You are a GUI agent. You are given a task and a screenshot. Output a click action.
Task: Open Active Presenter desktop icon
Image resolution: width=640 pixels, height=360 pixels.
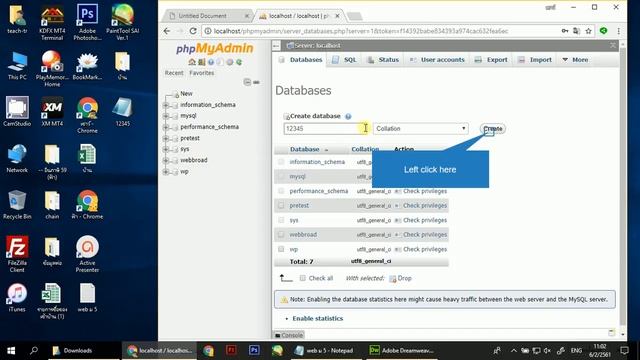point(87,254)
